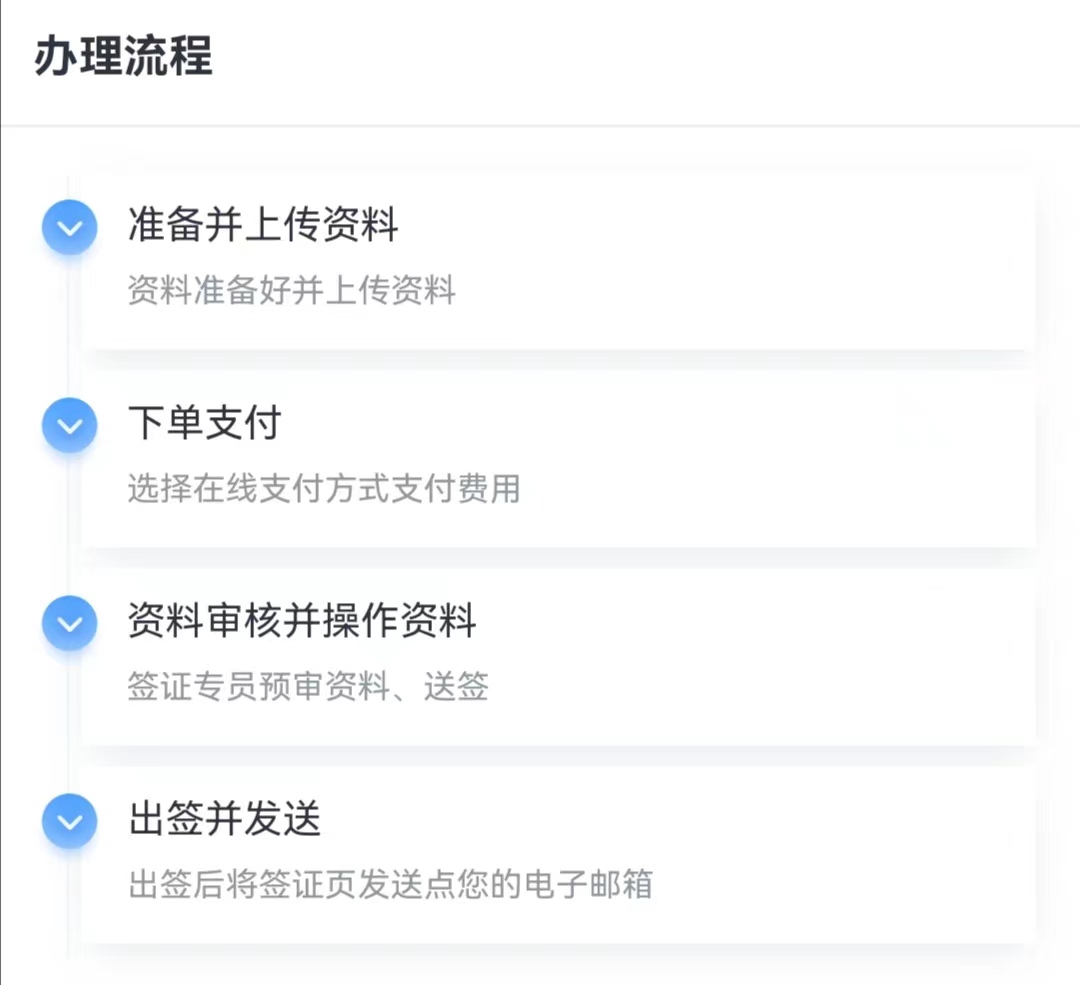Viewport: 1080px width, 985px height.
Task: Click the 办理流程 section header
Action: click(123, 55)
